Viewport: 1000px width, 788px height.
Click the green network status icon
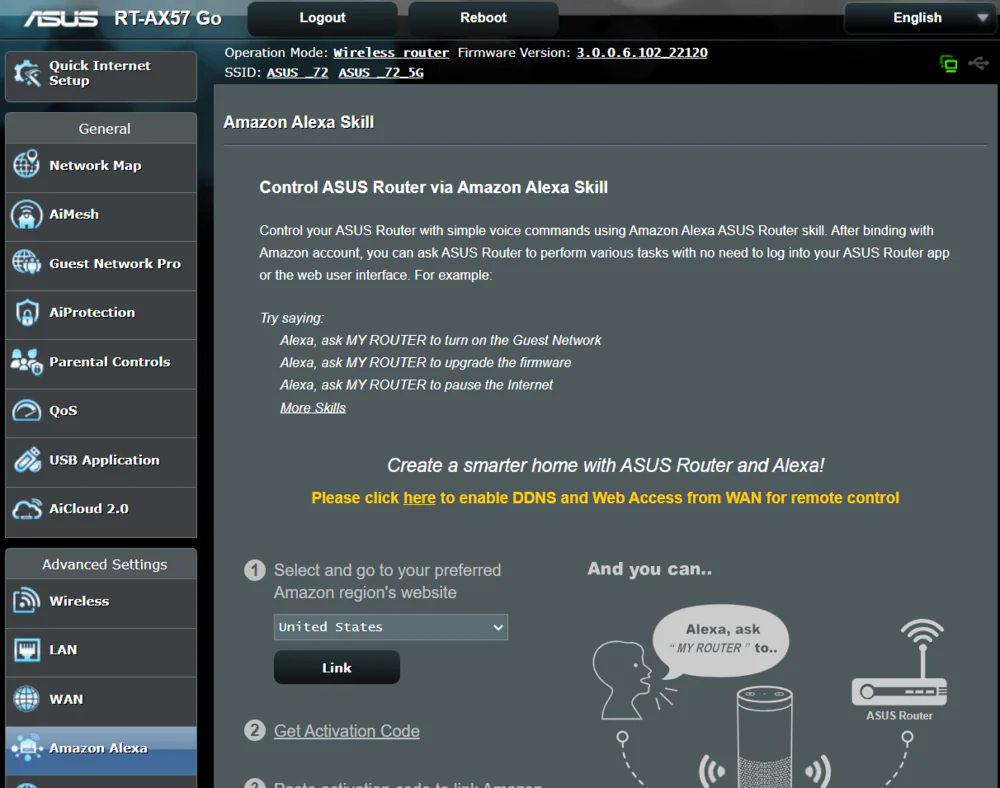point(948,63)
